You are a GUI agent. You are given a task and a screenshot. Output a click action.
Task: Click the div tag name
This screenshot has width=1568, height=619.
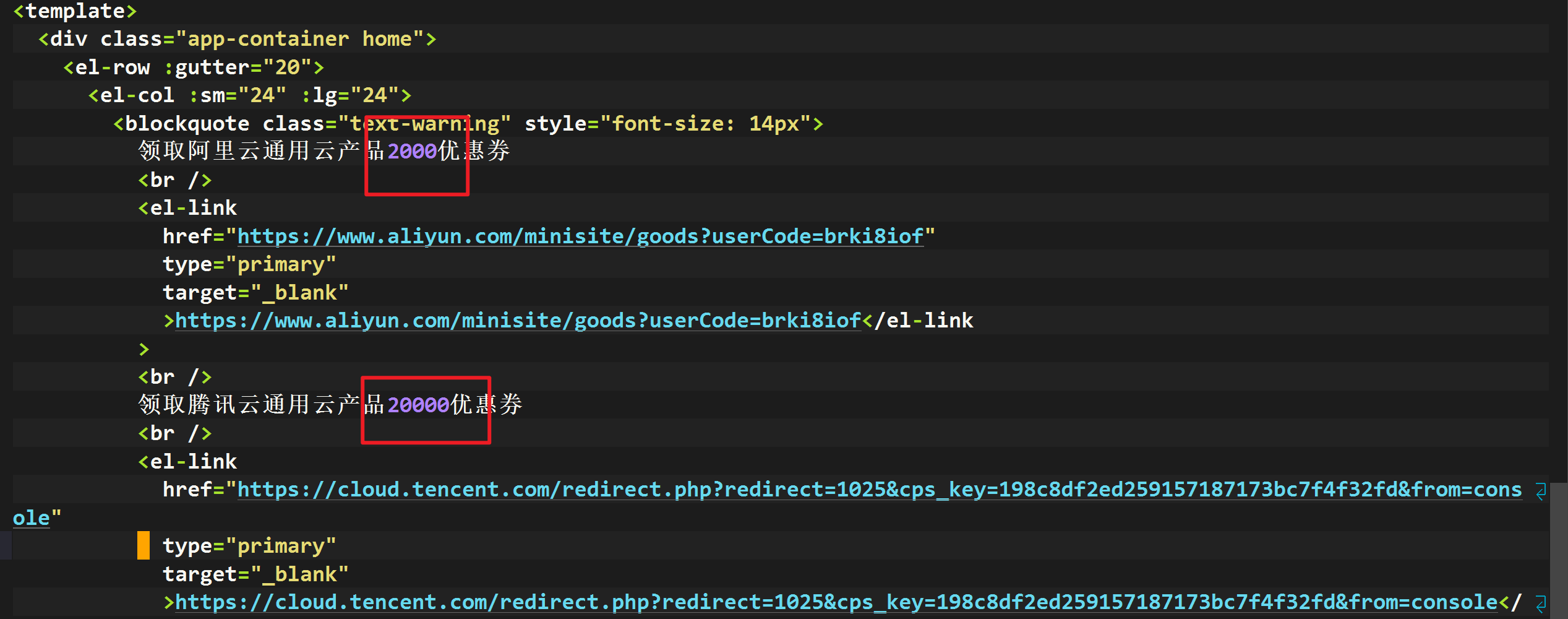tap(69, 39)
